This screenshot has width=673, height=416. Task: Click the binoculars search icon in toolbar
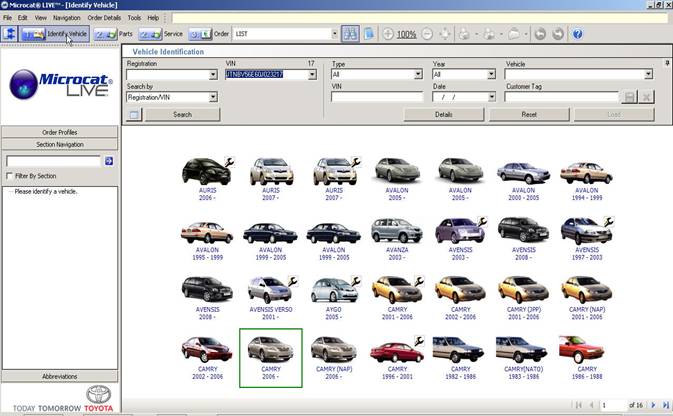350,33
